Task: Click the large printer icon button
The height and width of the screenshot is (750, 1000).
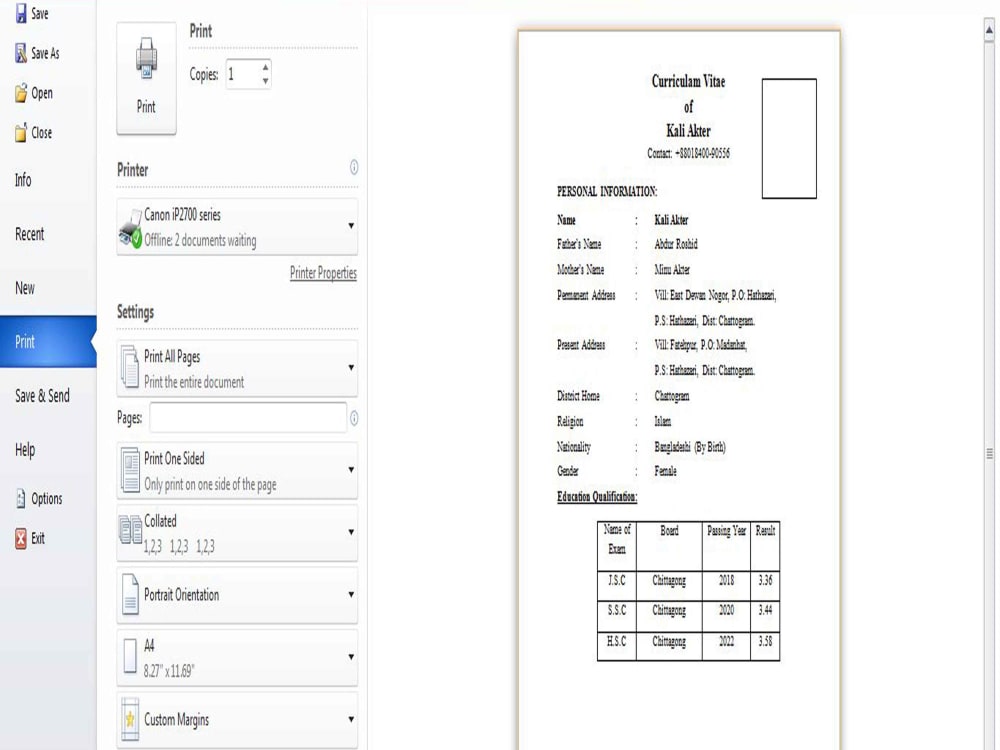Action: coord(146,78)
